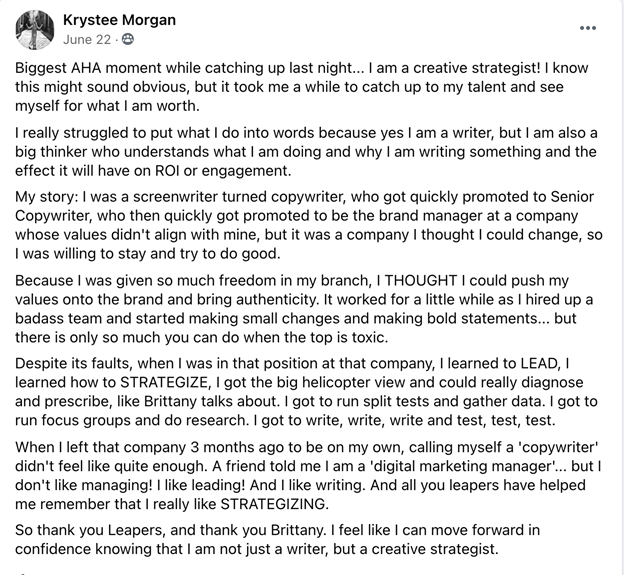624x575 pixels.
Task: Click the paragraph starting 'Biggest AHA moment'
Action: pos(301,87)
